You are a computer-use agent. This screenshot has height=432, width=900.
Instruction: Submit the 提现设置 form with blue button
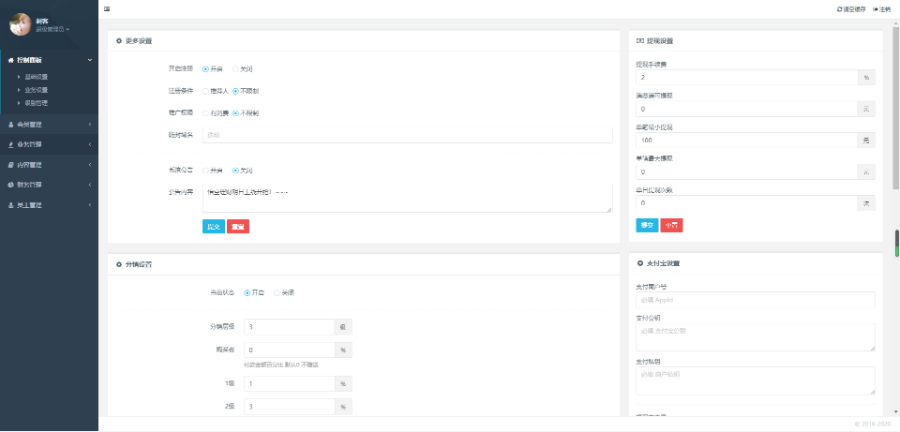647,225
